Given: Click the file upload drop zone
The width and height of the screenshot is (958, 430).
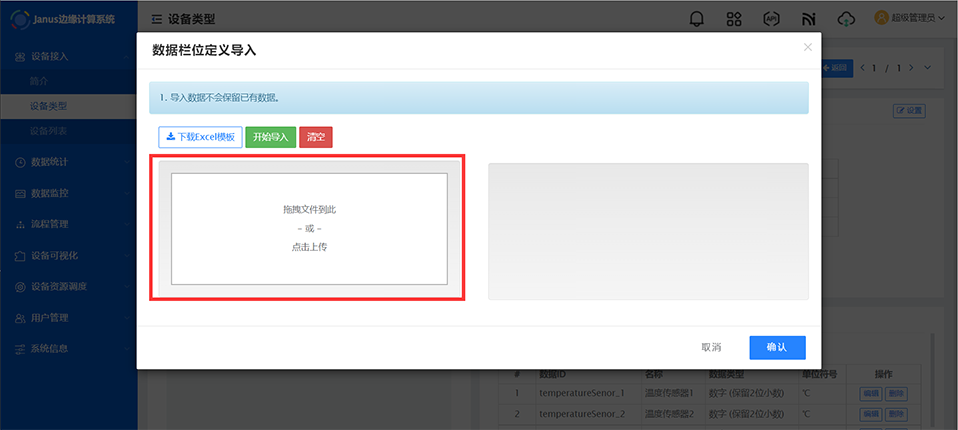Looking at the screenshot, I should pyautogui.click(x=308, y=228).
